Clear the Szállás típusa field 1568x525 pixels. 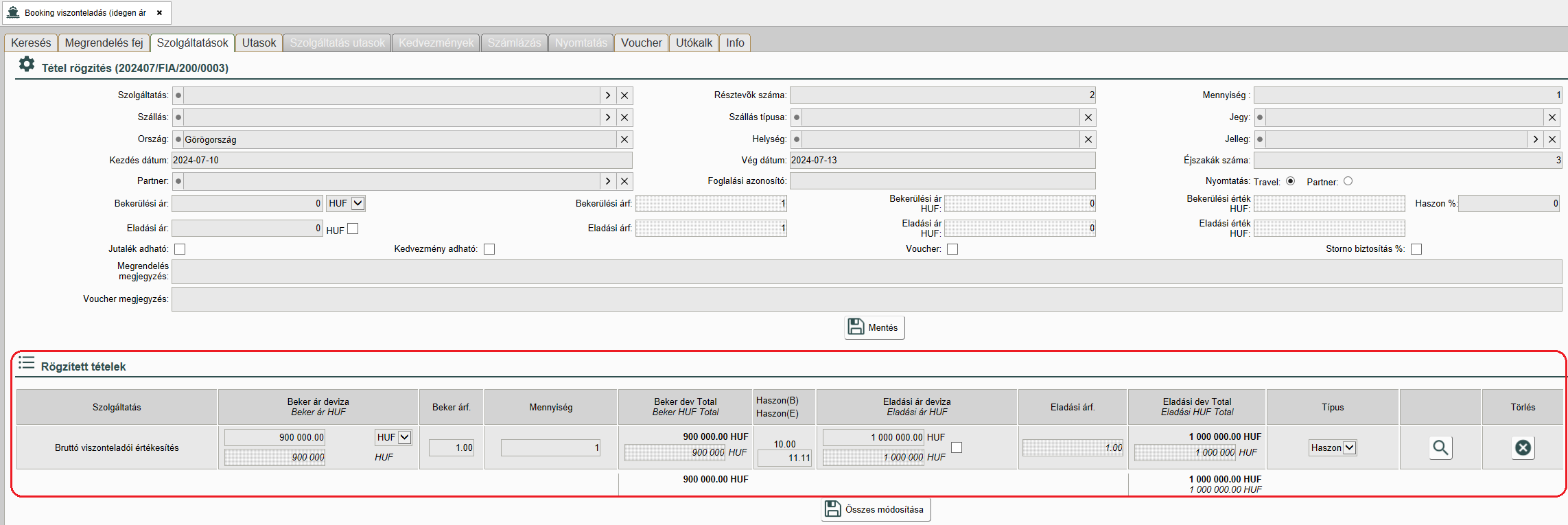[x=1088, y=117]
